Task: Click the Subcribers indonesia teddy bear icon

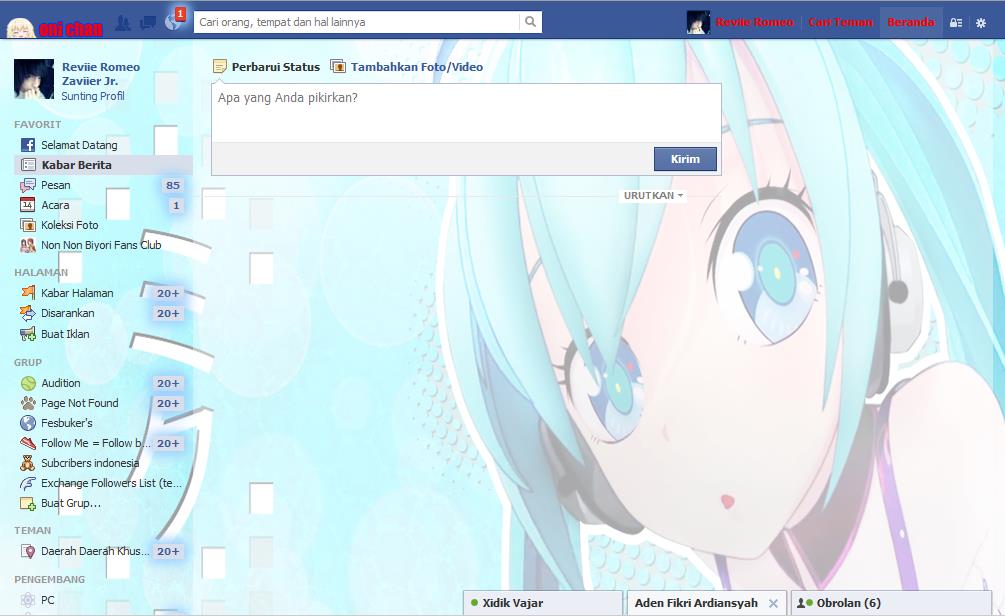Action: click(x=28, y=463)
